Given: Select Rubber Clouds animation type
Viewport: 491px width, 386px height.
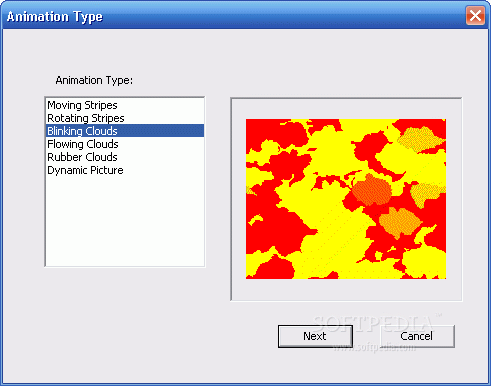Looking at the screenshot, I should point(125,157).
